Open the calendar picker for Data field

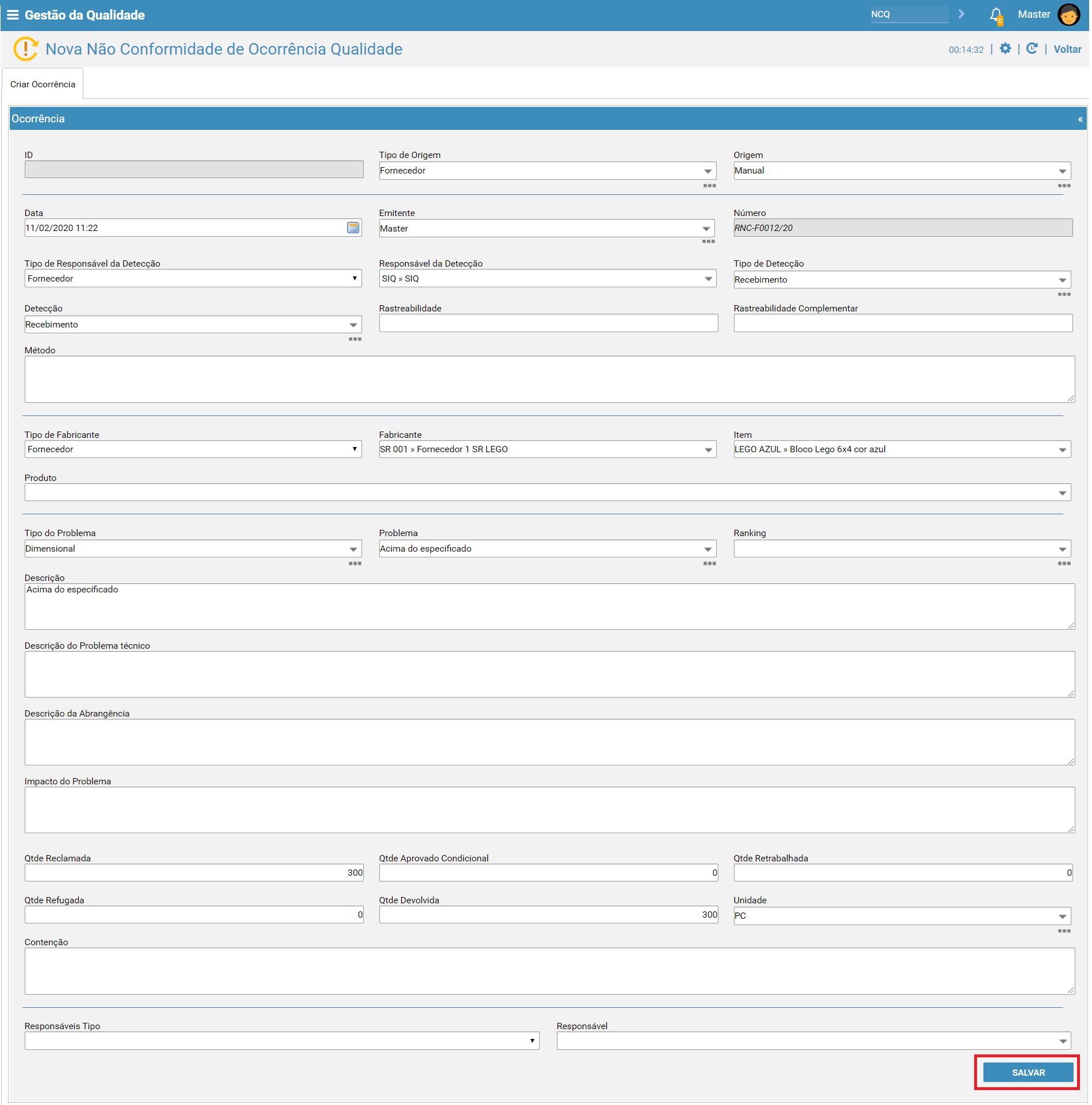tap(353, 228)
